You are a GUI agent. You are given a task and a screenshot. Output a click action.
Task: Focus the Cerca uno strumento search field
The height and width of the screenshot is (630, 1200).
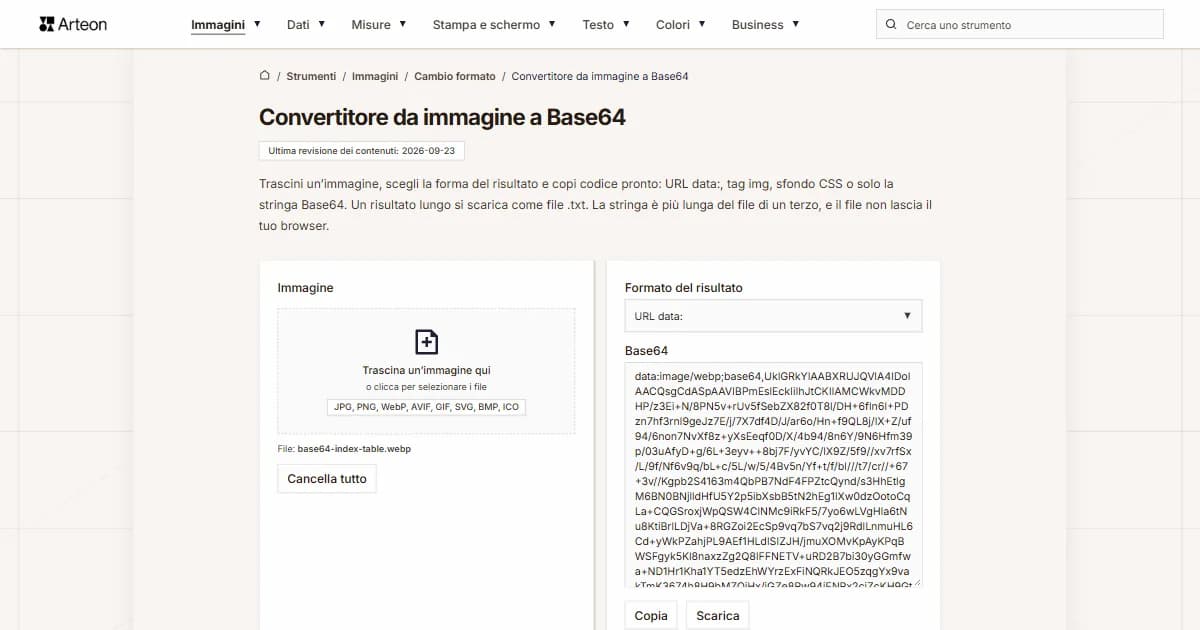coord(1020,25)
